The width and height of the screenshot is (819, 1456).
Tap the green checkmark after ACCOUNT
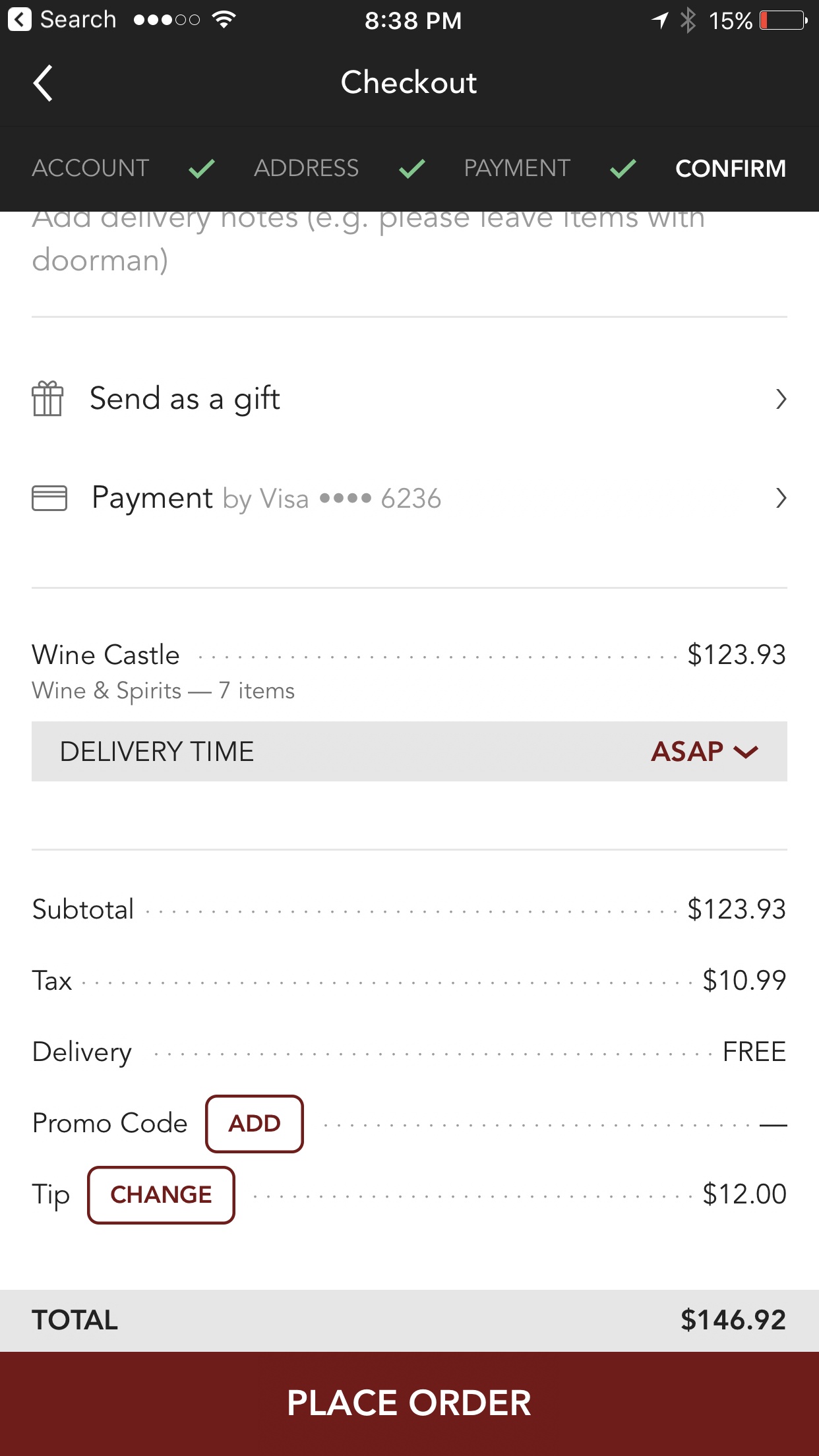[201, 169]
